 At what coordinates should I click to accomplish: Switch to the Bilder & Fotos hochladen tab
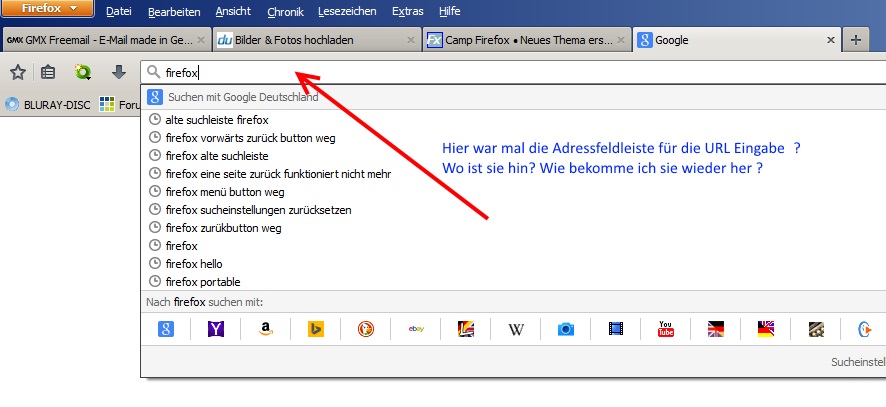317,40
